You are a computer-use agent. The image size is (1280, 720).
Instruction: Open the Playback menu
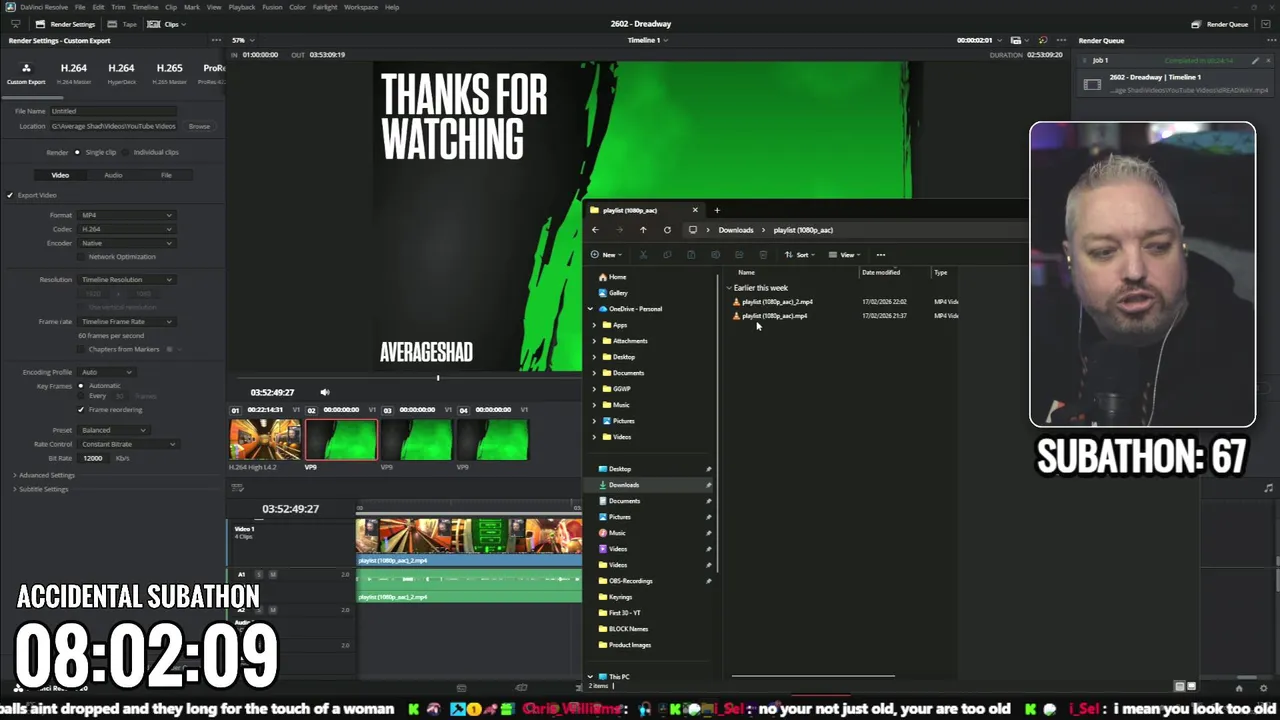(x=242, y=7)
